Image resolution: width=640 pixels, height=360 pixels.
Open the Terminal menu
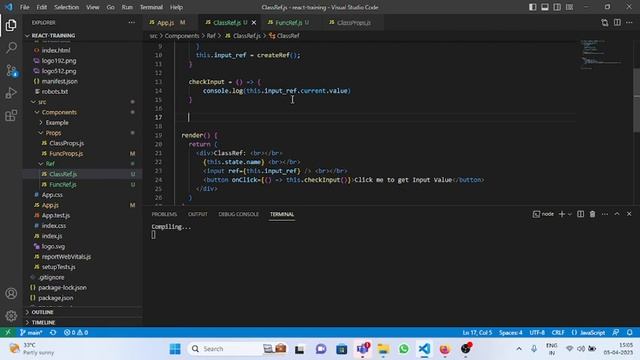tap(151, 7)
